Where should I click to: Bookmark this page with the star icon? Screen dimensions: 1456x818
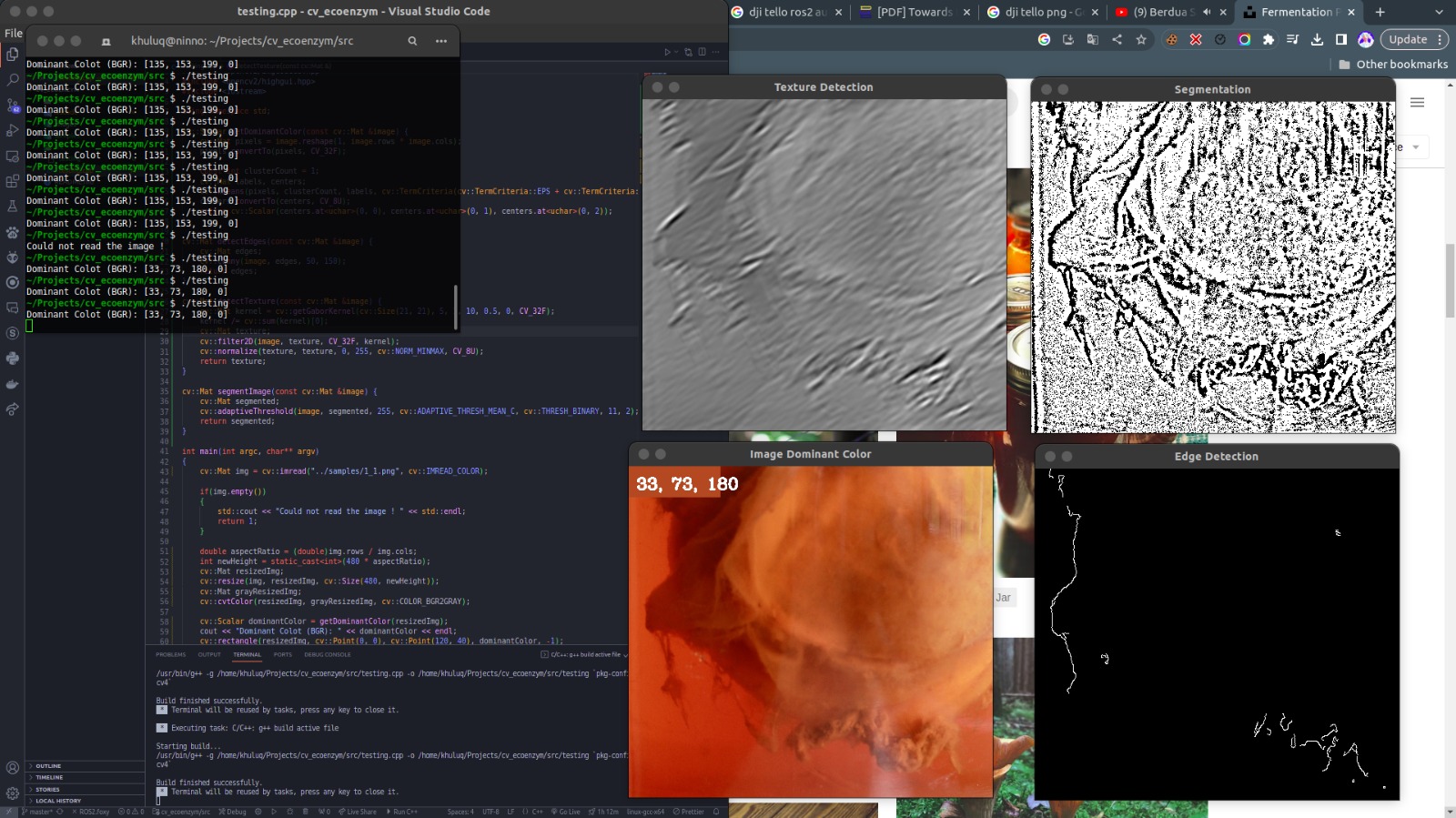click(1141, 39)
